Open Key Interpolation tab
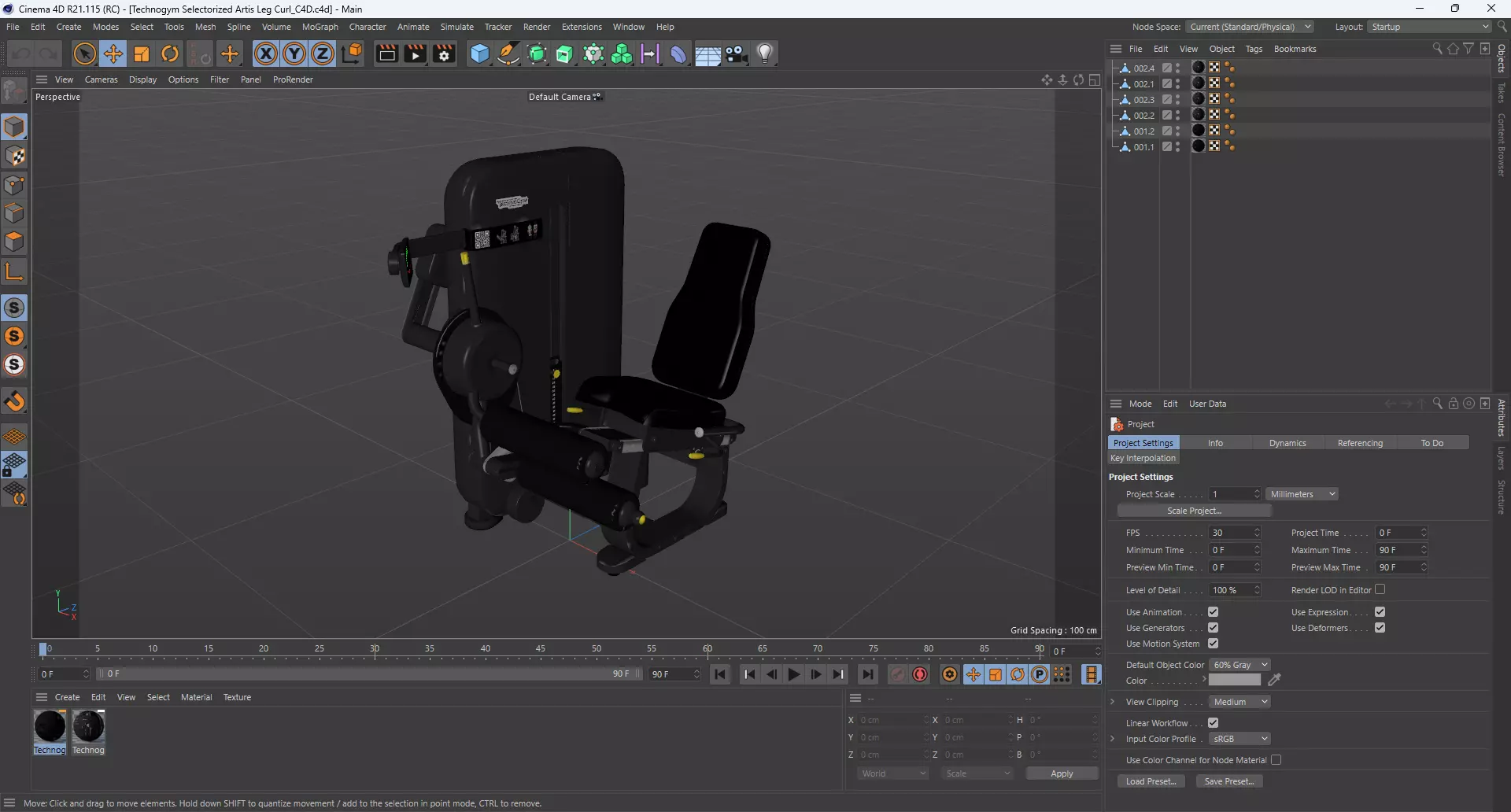This screenshot has width=1511, height=812. 1143,458
